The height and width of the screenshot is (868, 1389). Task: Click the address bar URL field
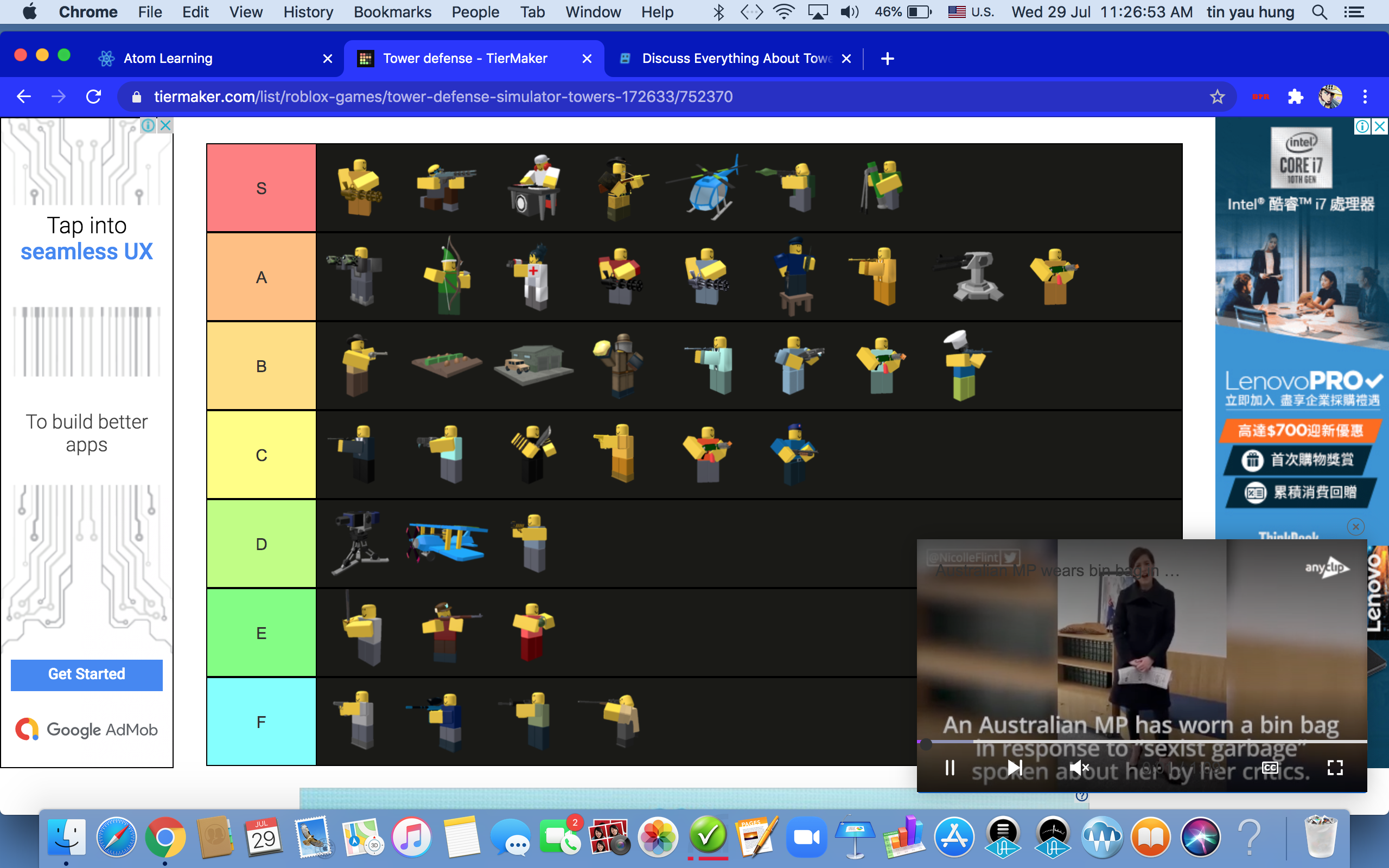click(x=443, y=97)
